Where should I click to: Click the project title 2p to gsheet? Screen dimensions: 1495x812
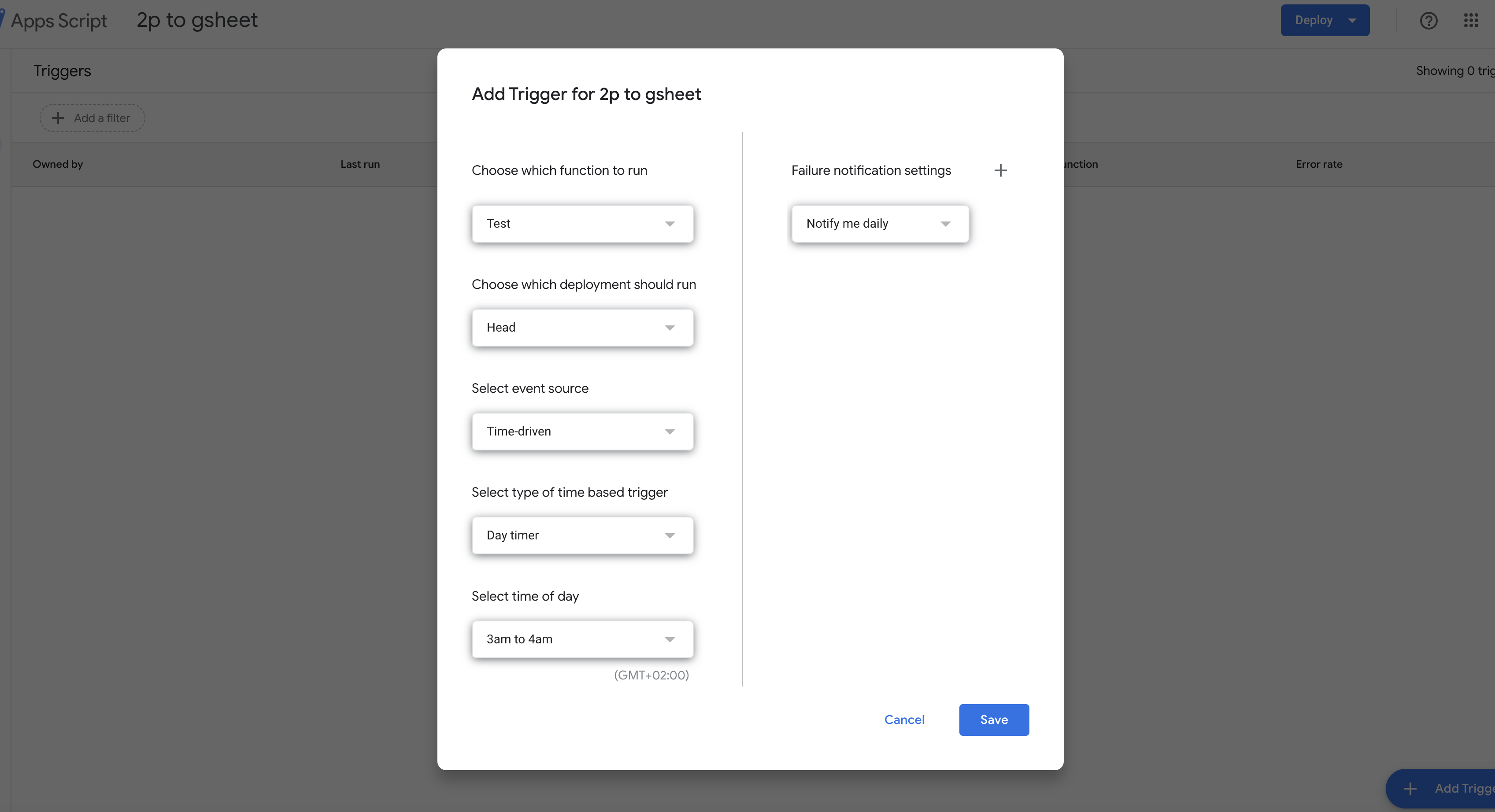point(197,20)
